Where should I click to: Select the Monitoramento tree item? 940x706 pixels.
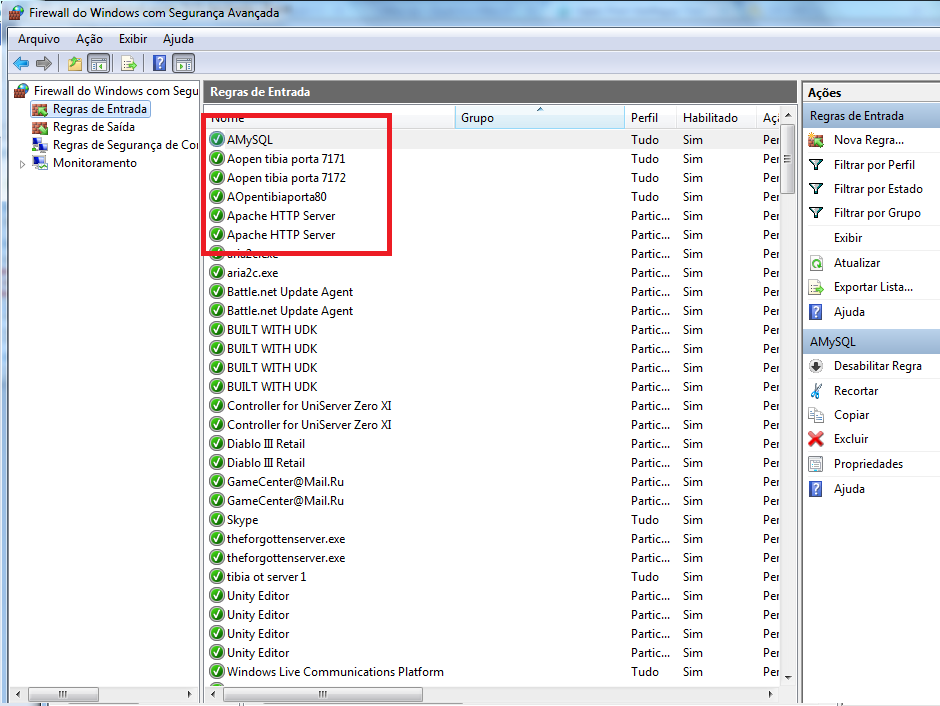click(x=95, y=163)
